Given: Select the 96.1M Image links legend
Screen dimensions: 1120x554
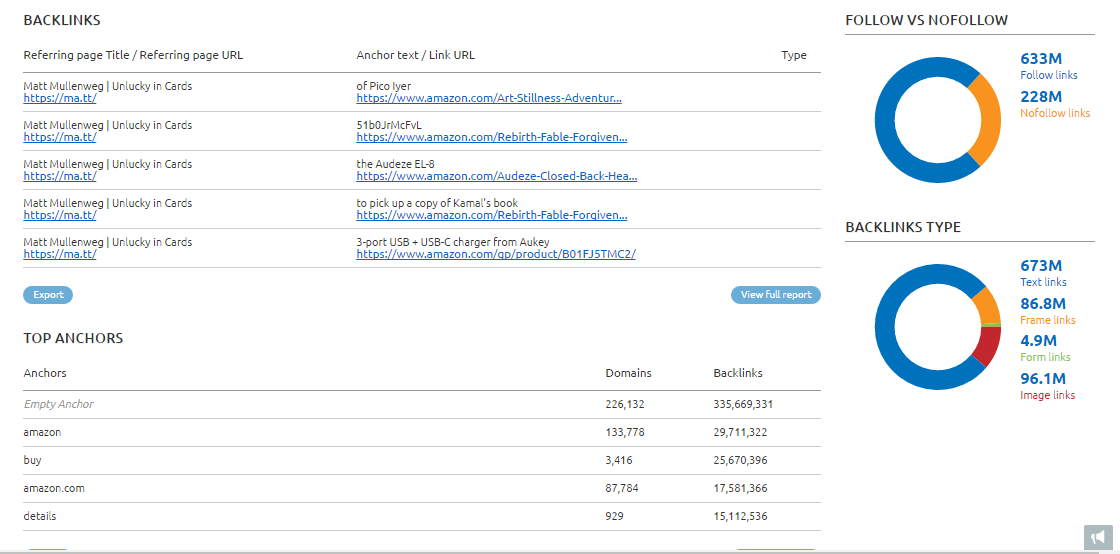Looking at the screenshot, I should (x=1047, y=386).
